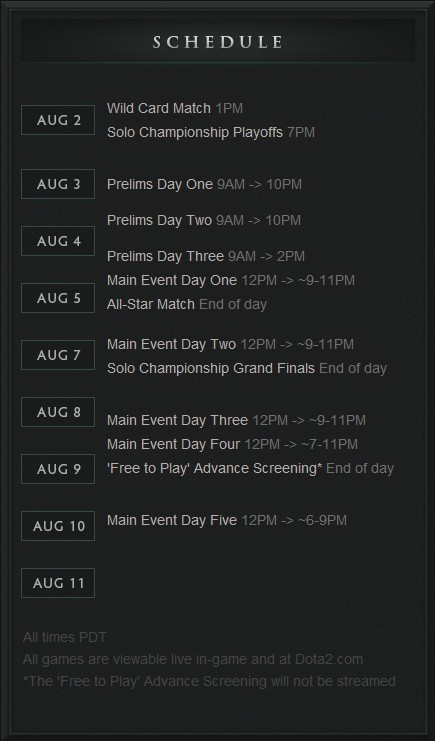Pick the AUG 9 date box
Viewport: 435px width, 741px height.
(58, 469)
